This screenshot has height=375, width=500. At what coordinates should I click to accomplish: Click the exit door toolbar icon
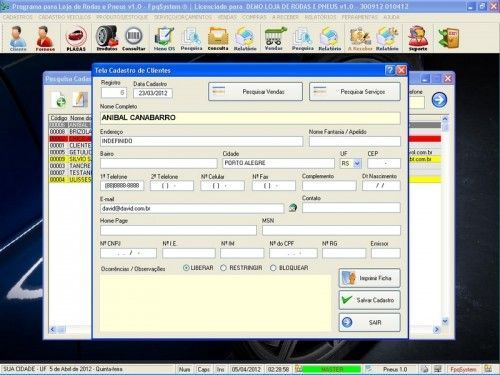click(449, 38)
